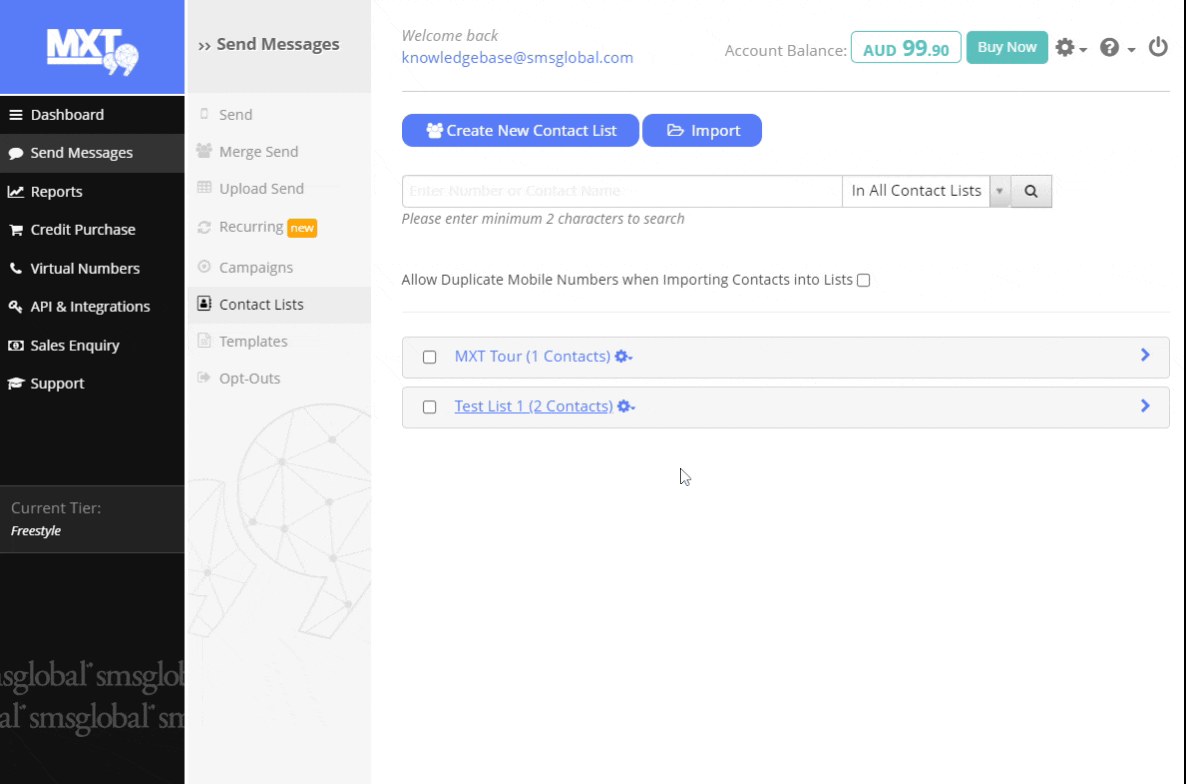1186x784 pixels.
Task: Click the Import button
Action: click(702, 131)
